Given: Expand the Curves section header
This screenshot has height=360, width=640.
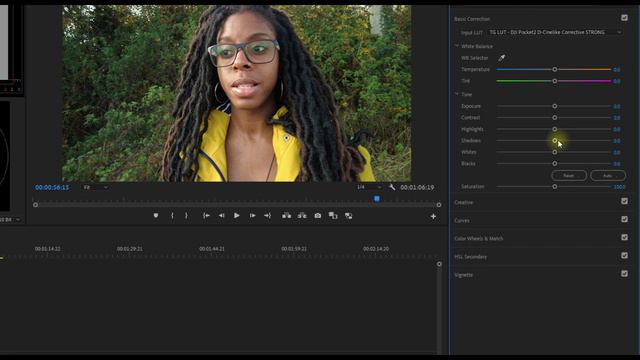Looking at the screenshot, I should (462, 220).
